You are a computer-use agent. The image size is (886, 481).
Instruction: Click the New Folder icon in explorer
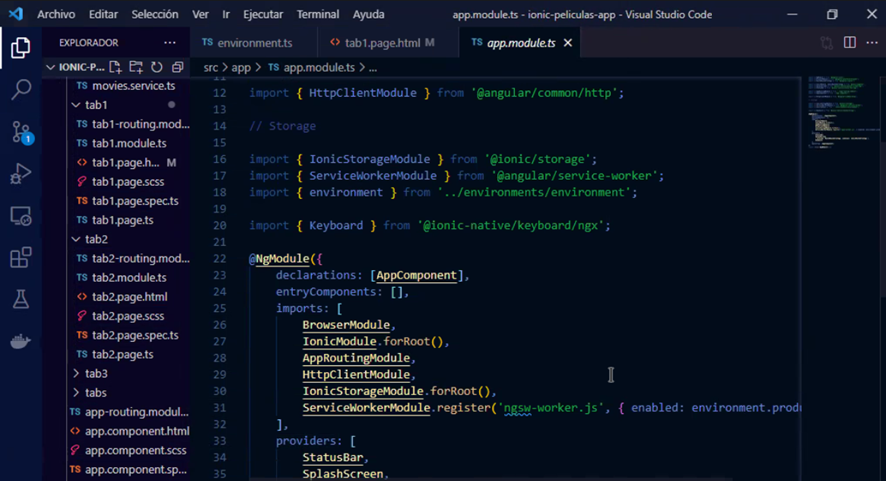pos(136,67)
